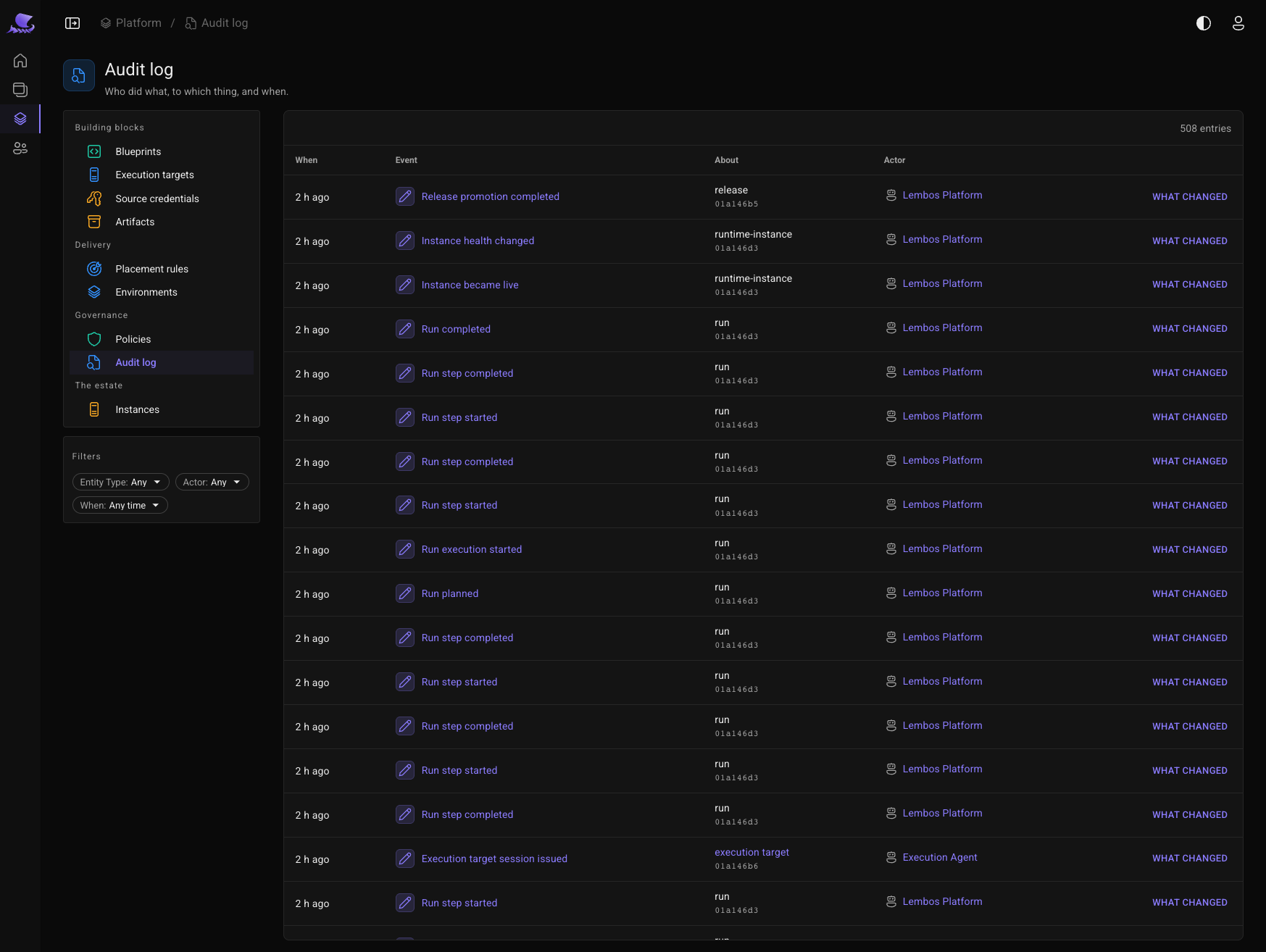
Task: Open the Release promotion completed event
Action: (x=491, y=196)
